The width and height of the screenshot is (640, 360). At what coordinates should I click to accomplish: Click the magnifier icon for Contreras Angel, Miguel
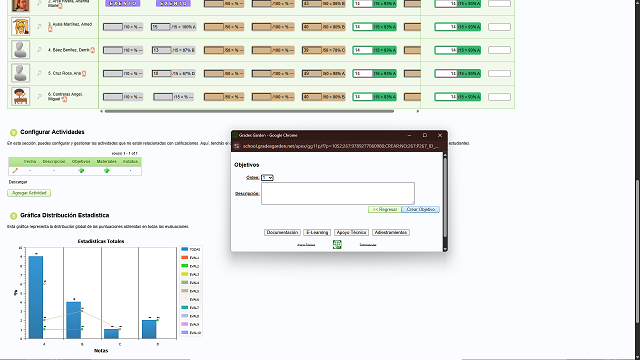(39, 96)
